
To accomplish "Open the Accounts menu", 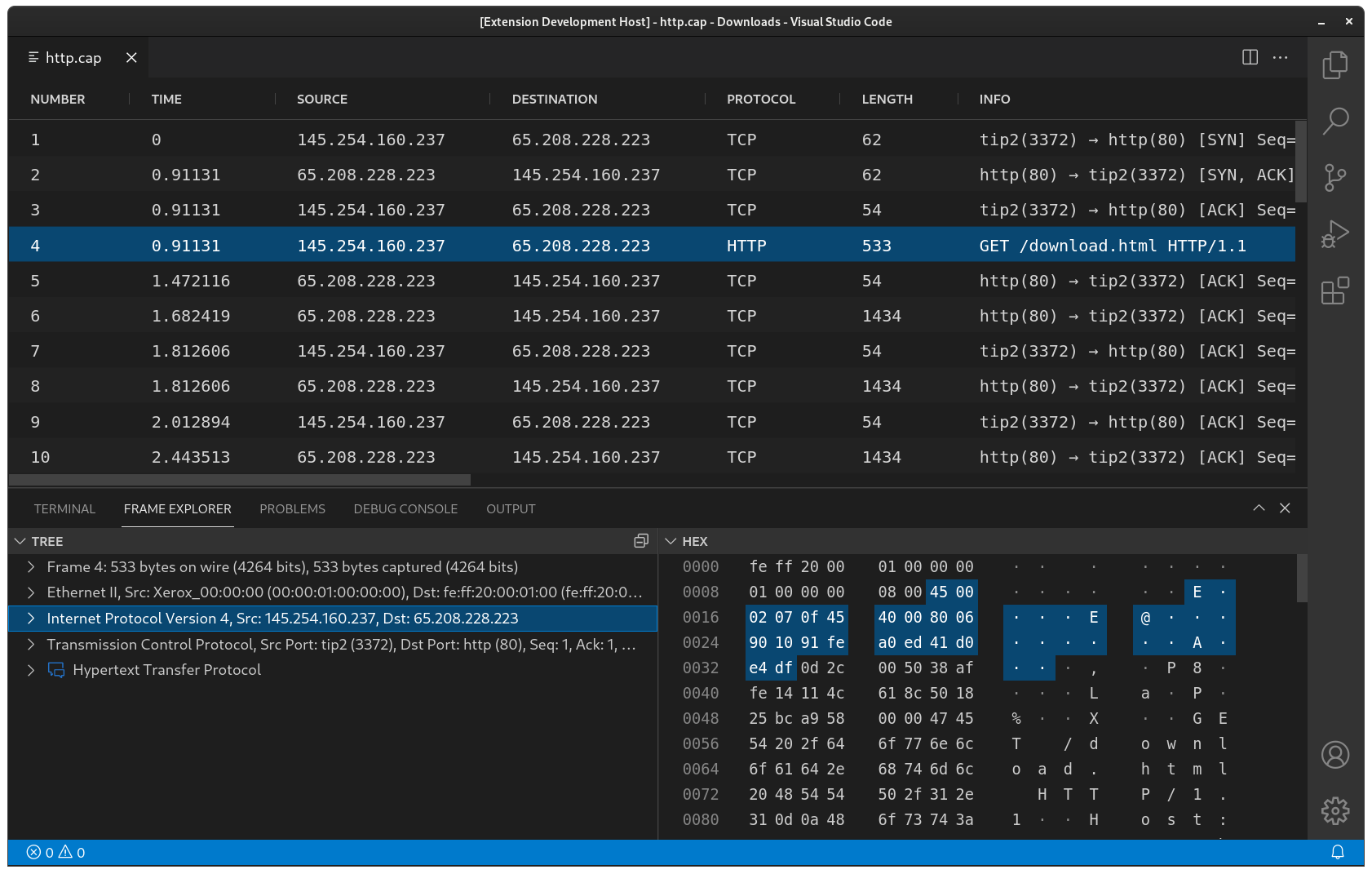I will (1335, 755).
